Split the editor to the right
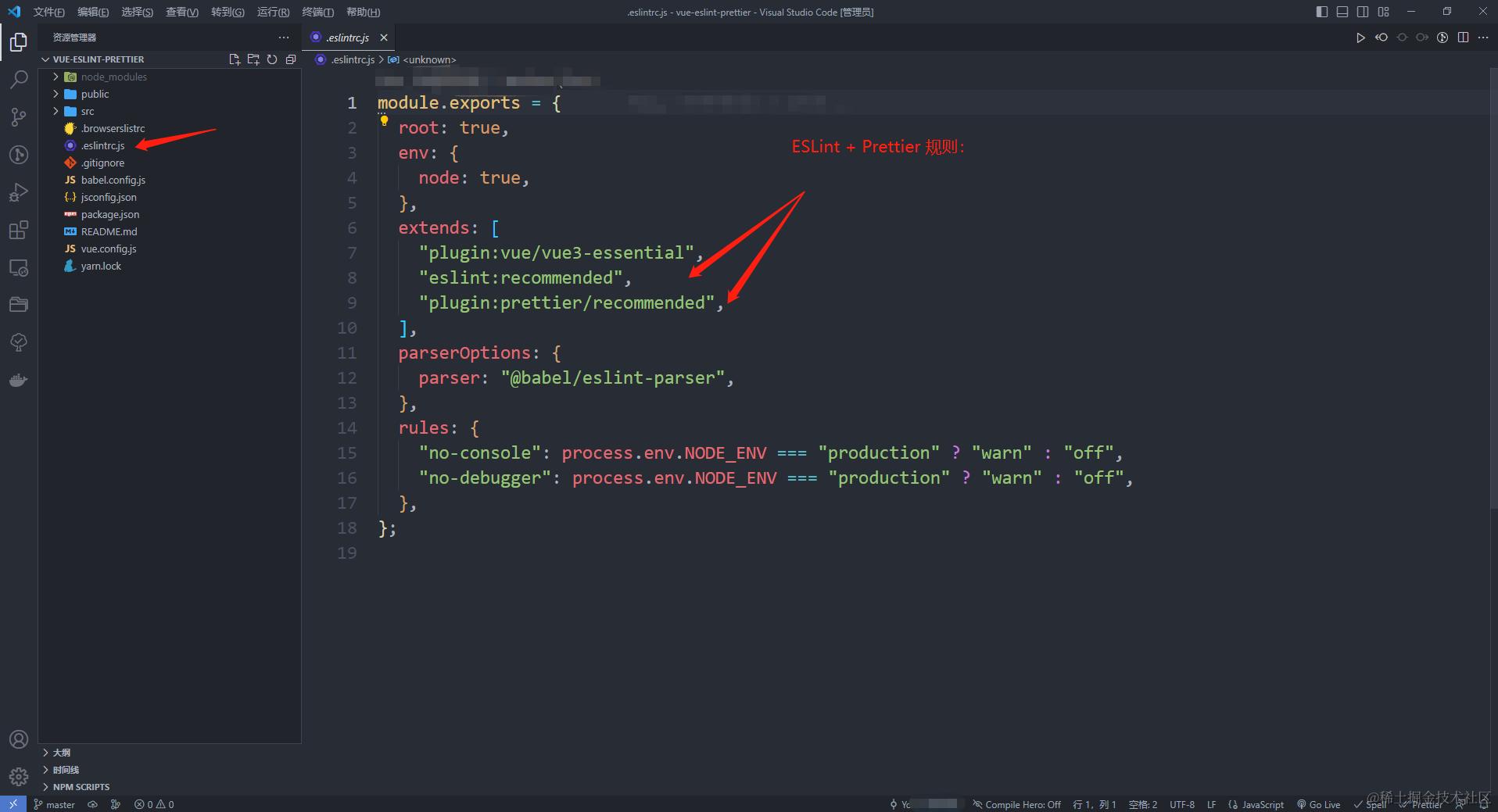 [1463, 38]
